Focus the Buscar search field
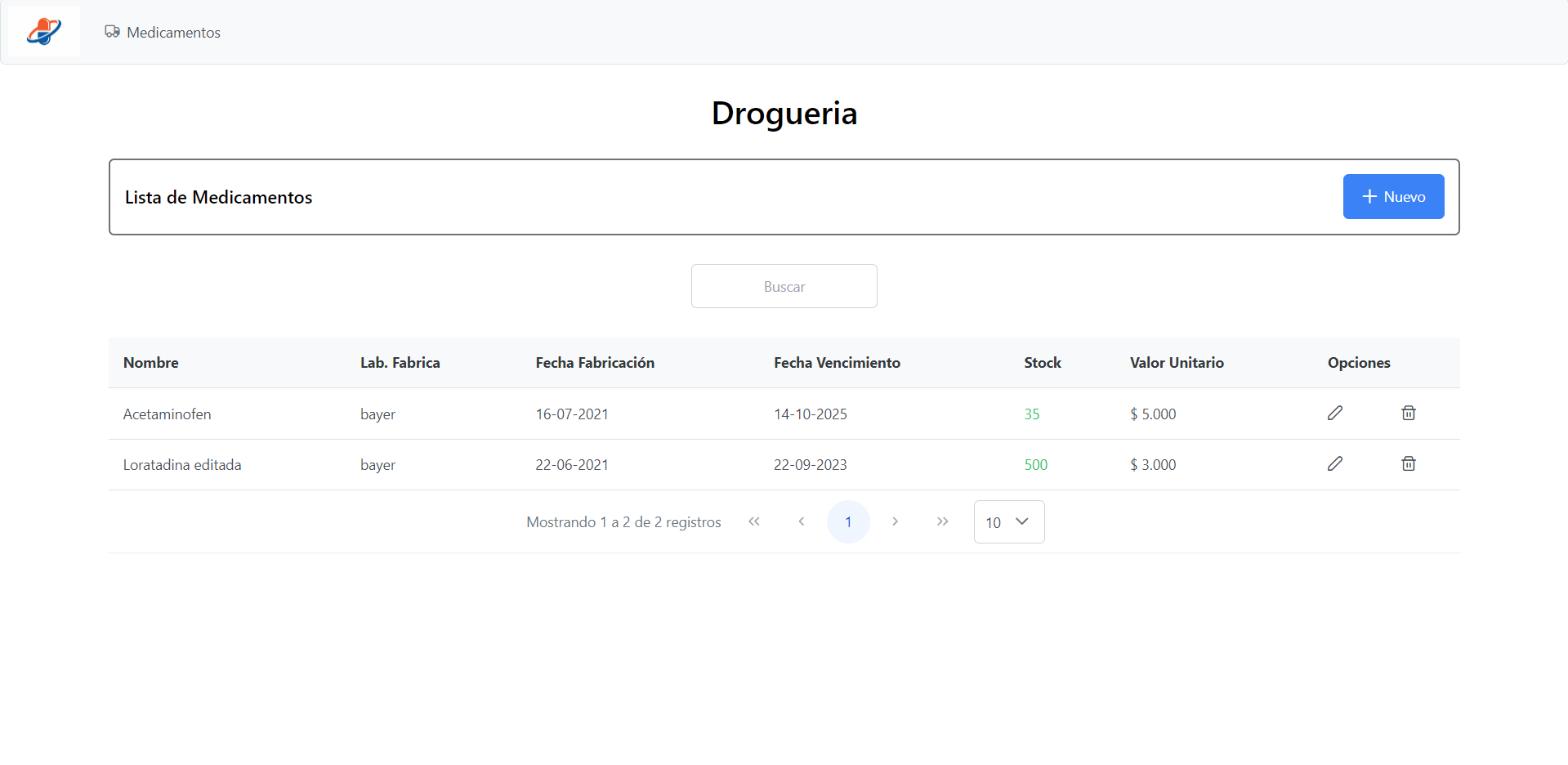1568x765 pixels. (x=784, y=286)
